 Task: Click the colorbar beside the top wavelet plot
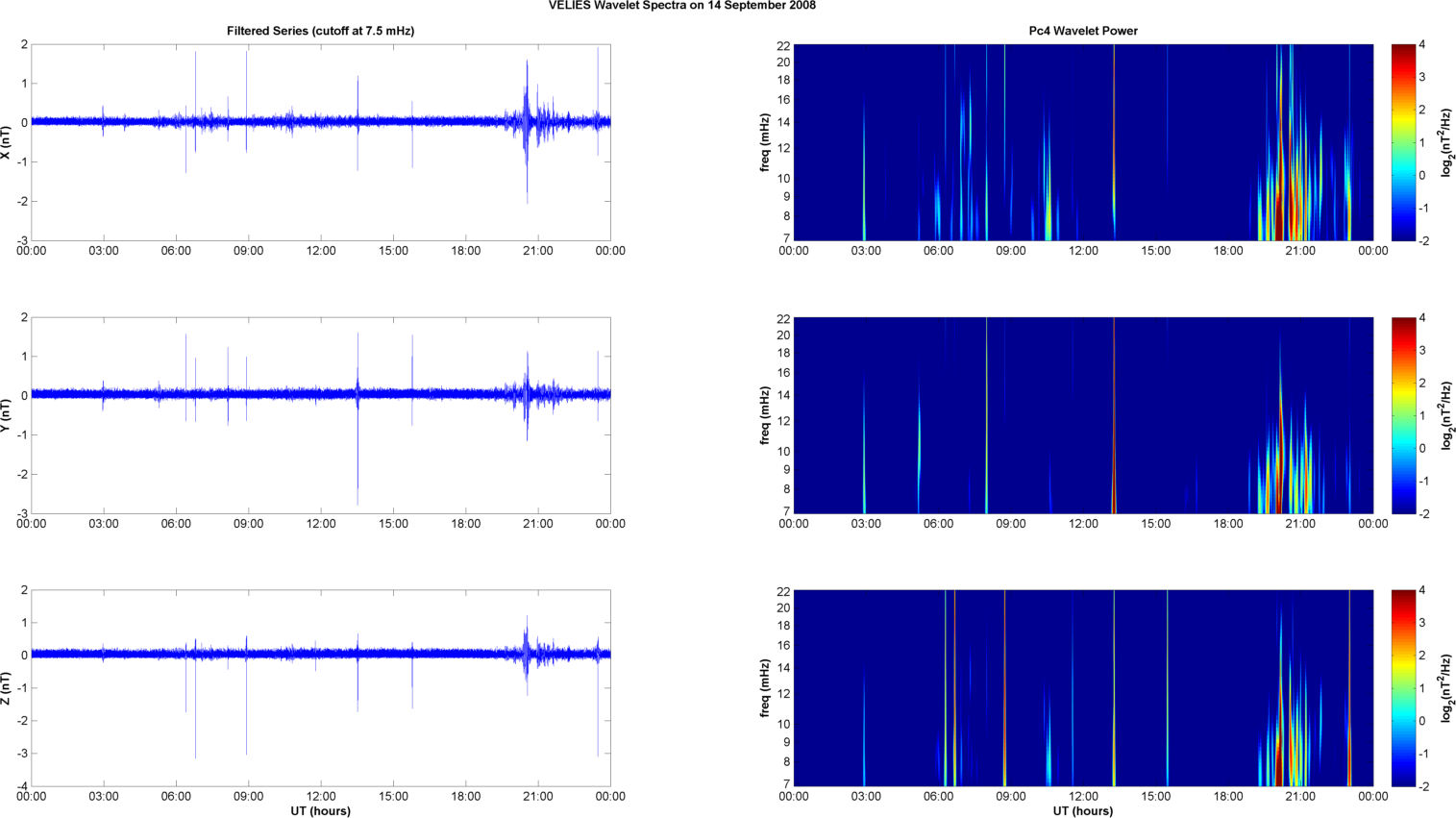point(1403,142)
